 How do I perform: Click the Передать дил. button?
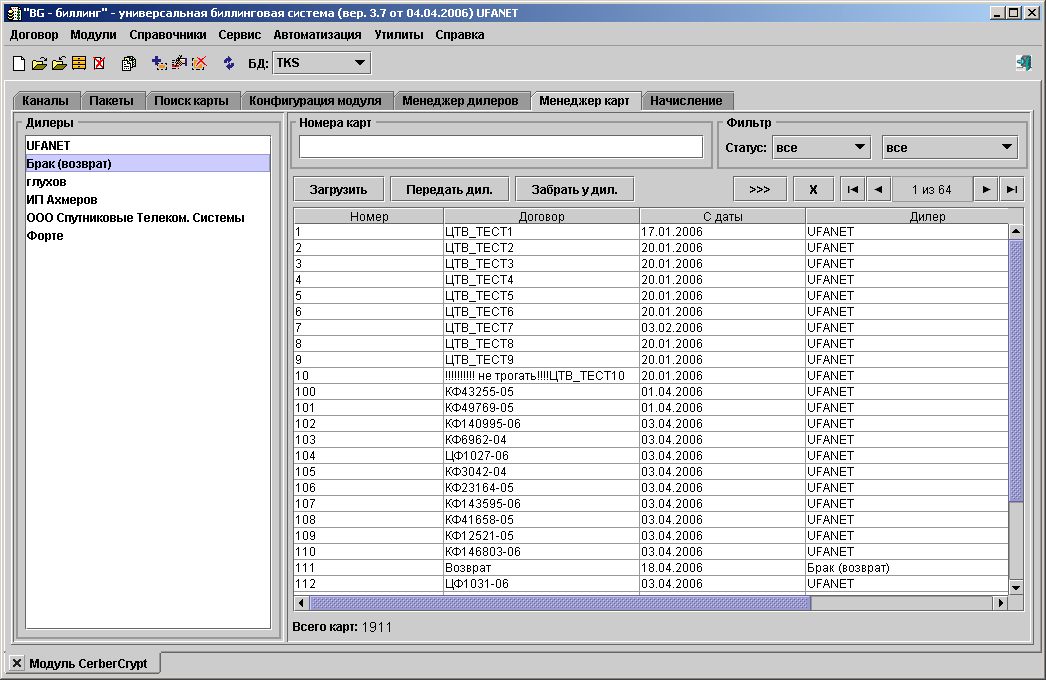449,189
